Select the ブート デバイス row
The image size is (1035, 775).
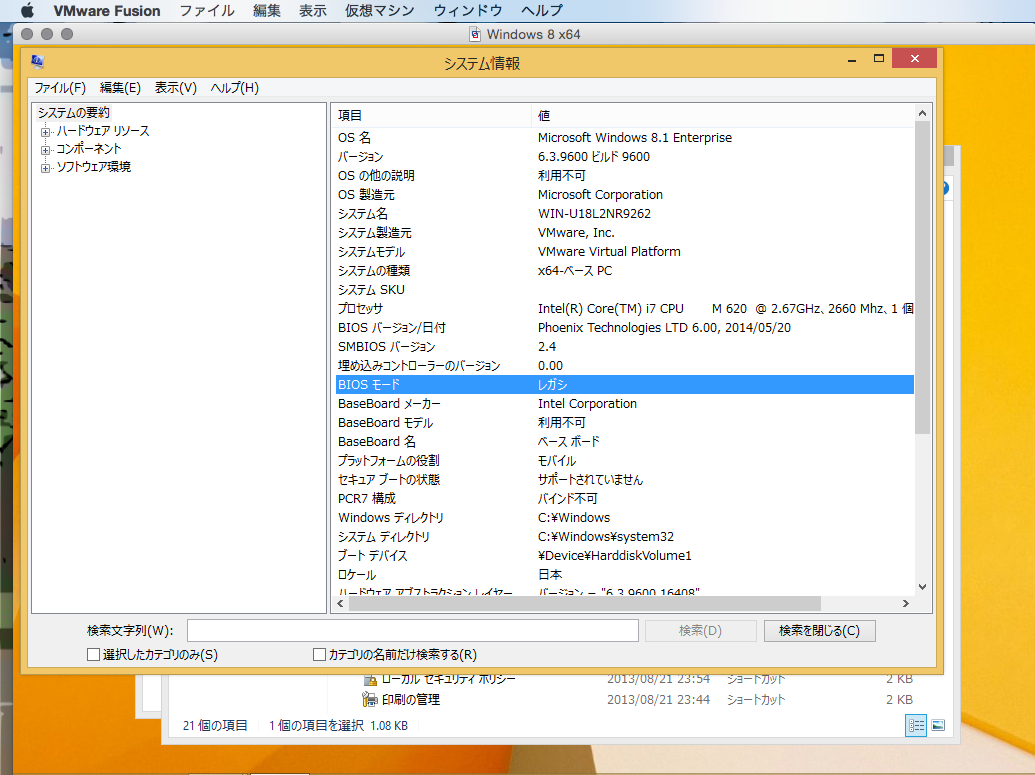(624, 555)
